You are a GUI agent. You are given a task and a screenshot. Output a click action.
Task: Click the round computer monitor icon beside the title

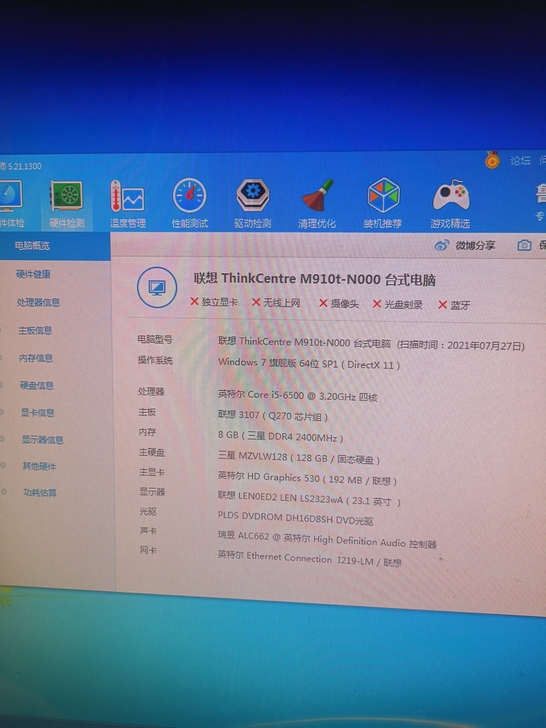click(x=157, y=287)
